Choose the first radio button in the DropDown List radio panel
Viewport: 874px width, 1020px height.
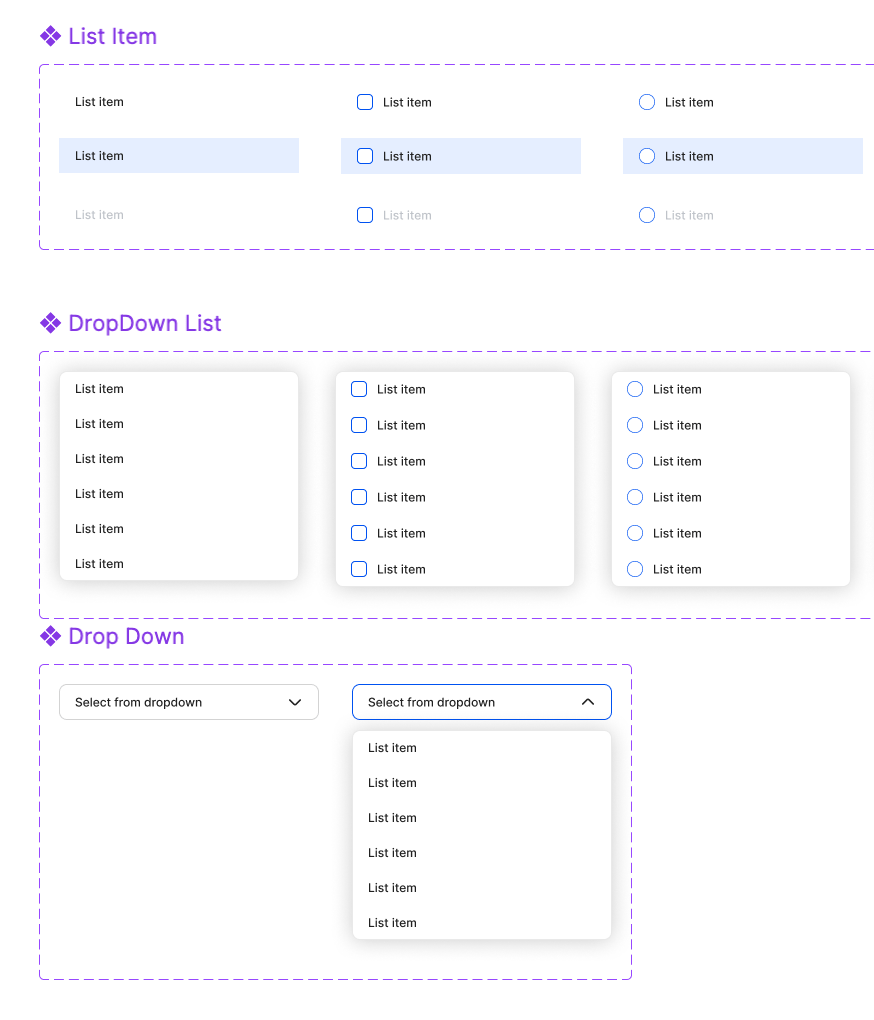[635, 389]
